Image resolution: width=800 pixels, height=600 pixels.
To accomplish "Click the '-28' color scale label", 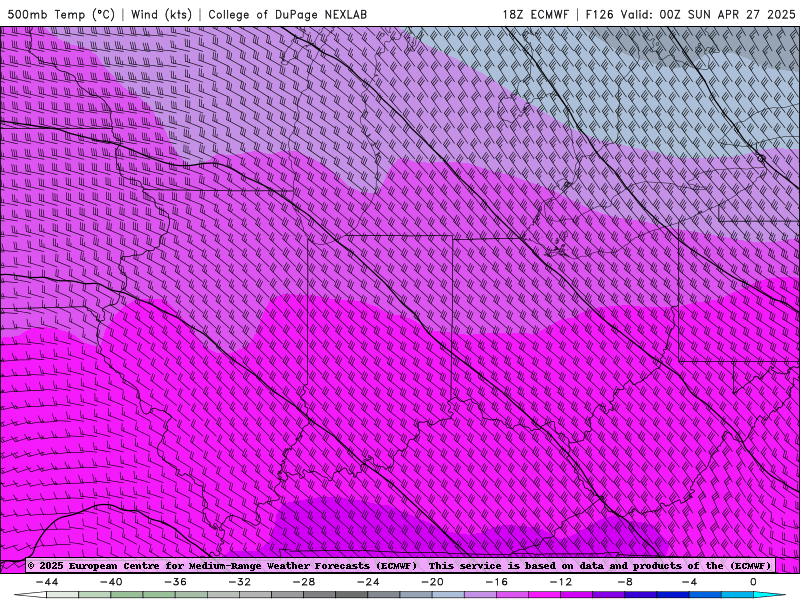I will [x=304, y=582].
